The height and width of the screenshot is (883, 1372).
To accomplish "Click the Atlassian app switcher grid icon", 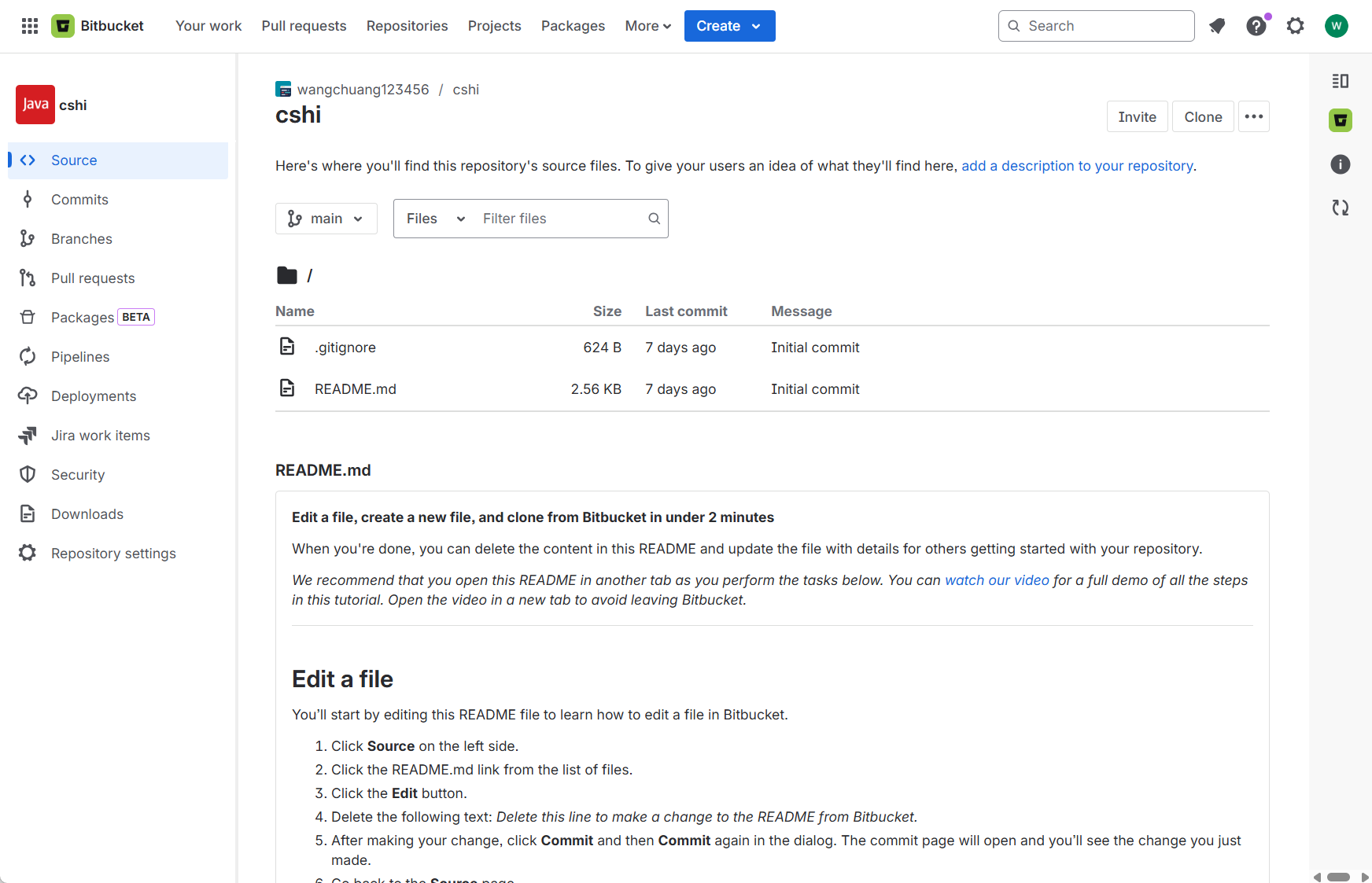I will click(29, 25).
